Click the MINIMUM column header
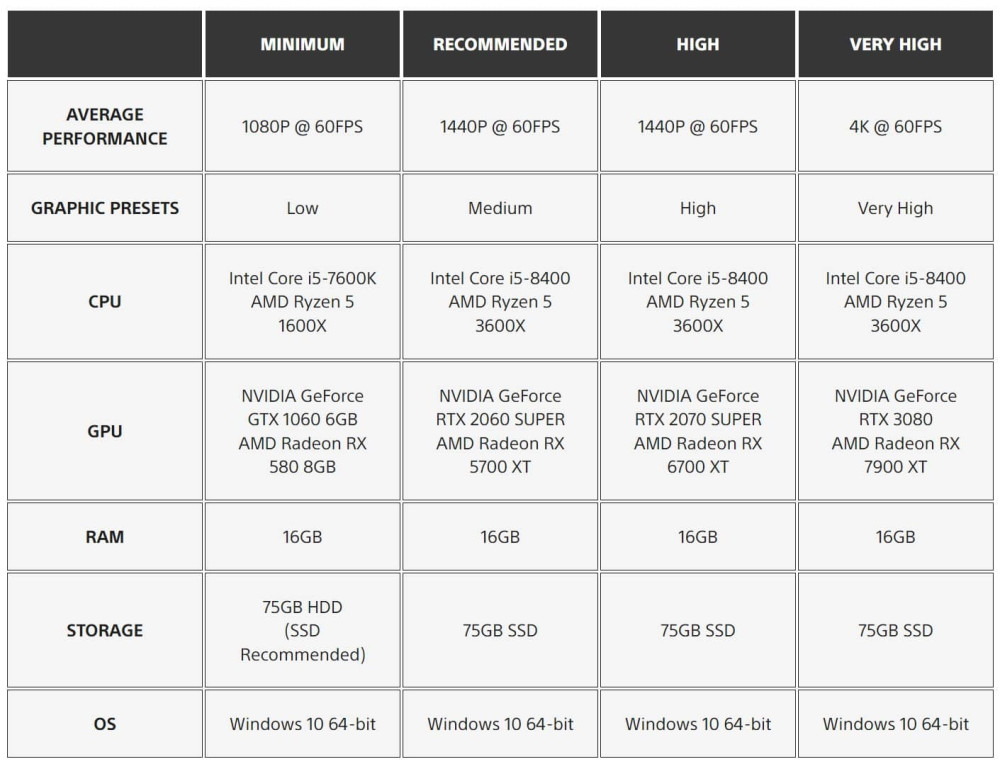The image size is (1000, 764). (302, 44)
